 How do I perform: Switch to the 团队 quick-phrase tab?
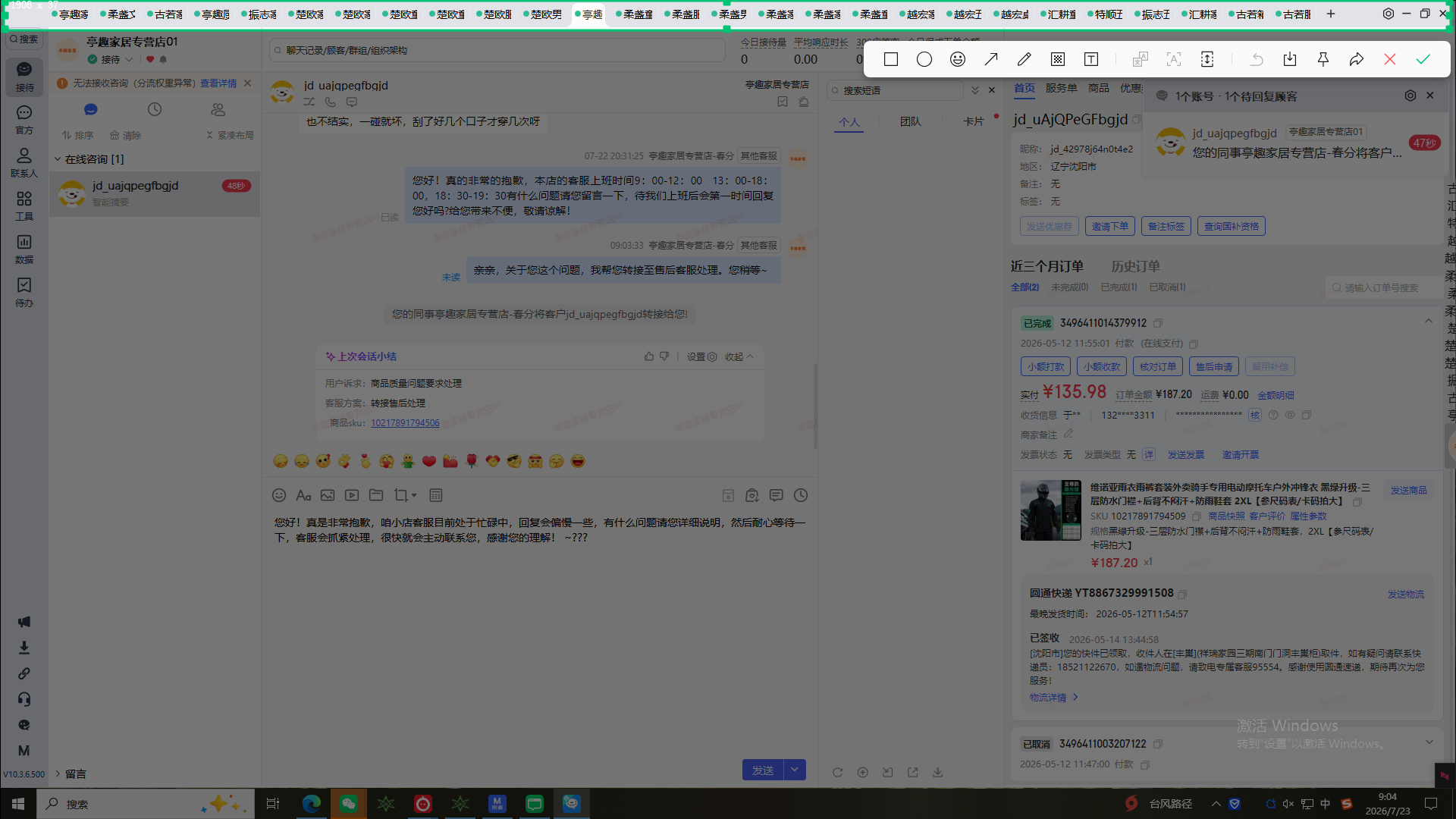(910, 122)
